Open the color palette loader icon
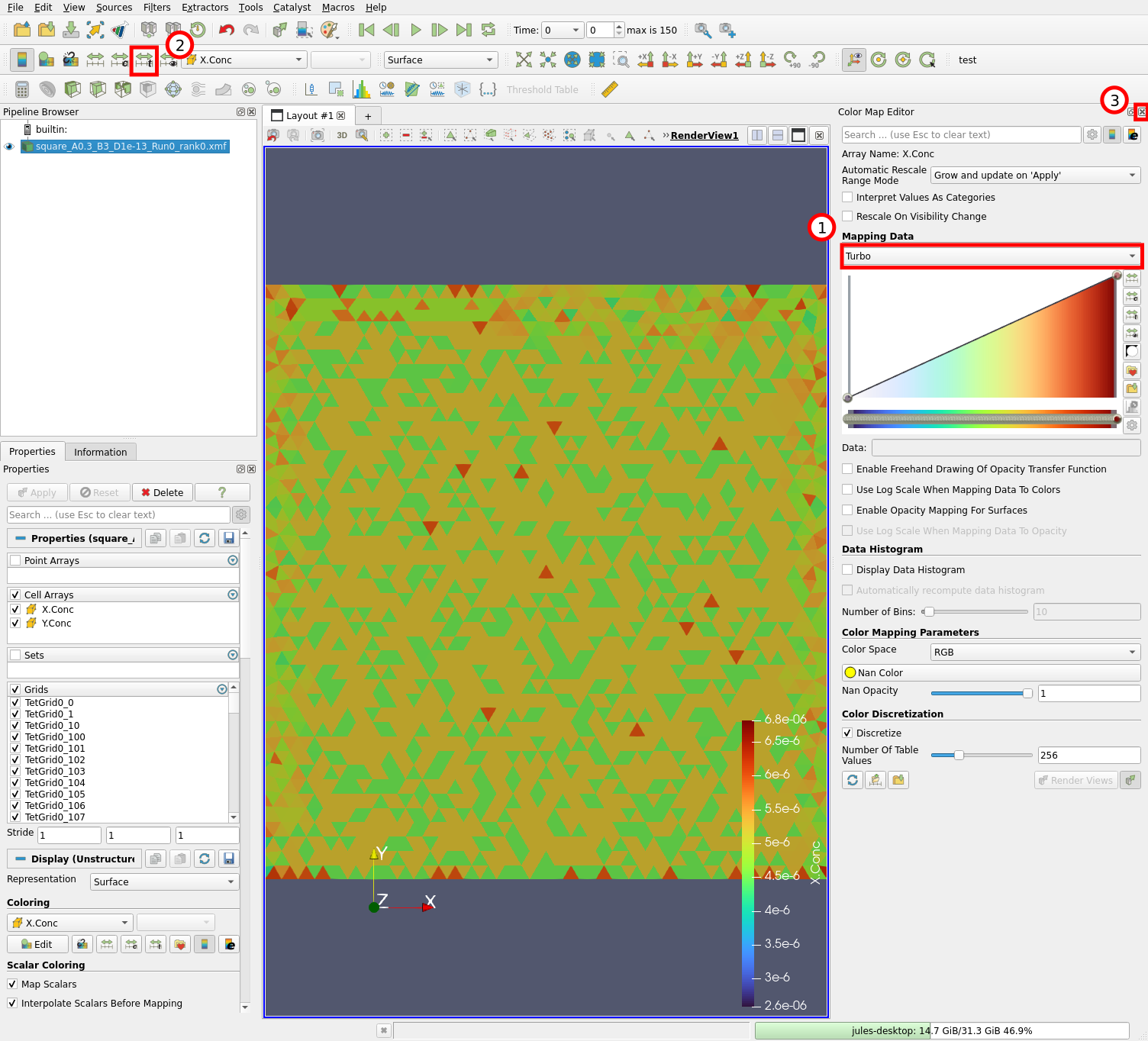Image resolution: width=1148 pixels, height=1041 pixels. pos(329,30)
